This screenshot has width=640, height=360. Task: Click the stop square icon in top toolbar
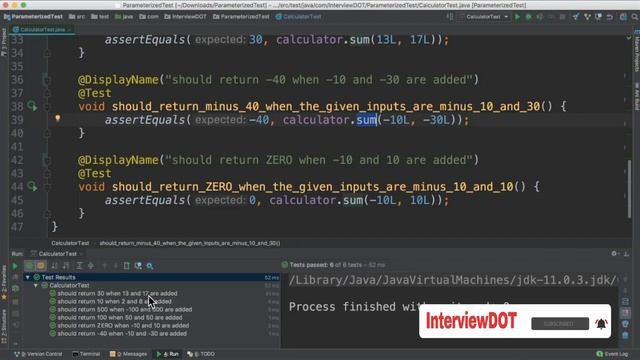(562, 17)
